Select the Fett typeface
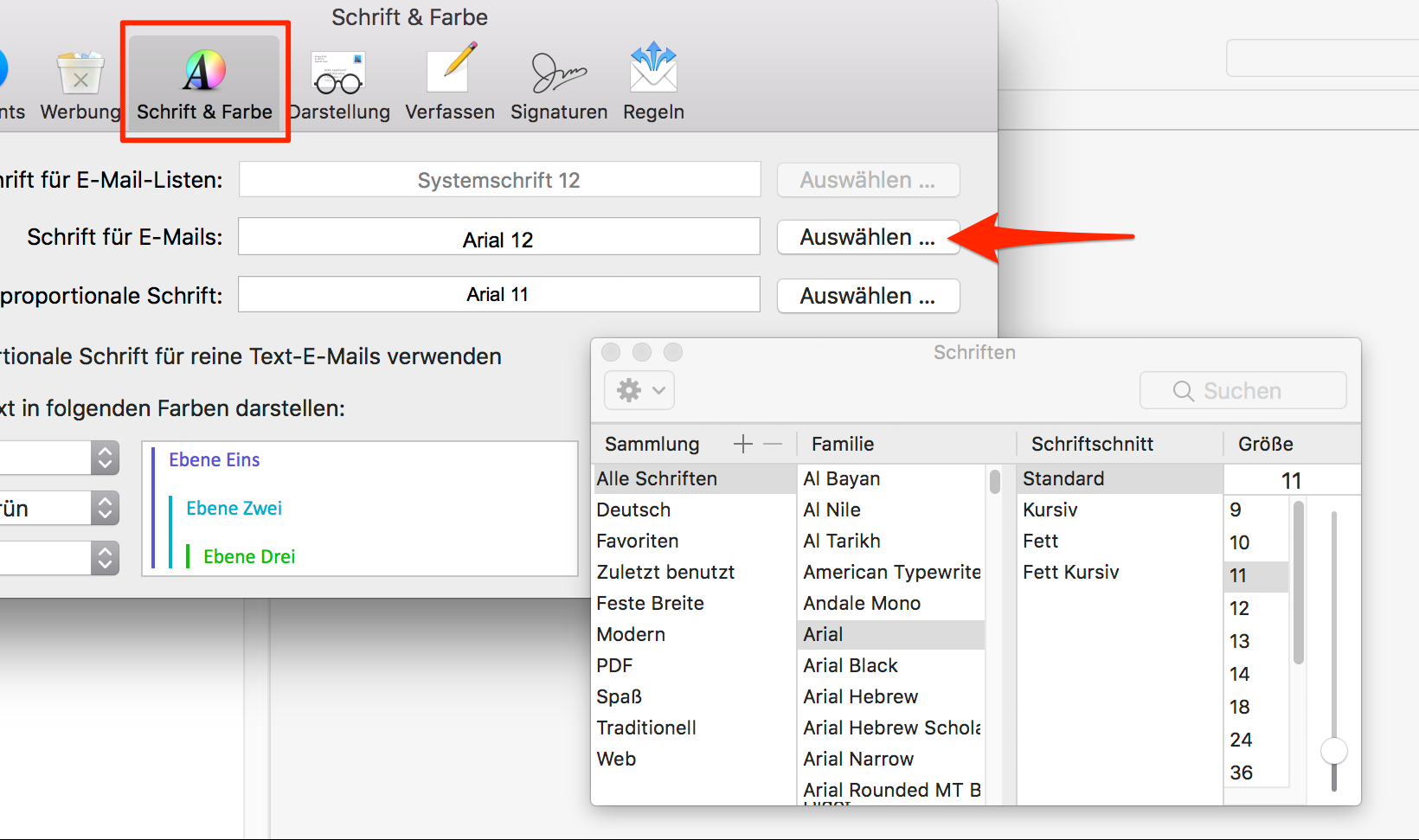 [1120, 541]
